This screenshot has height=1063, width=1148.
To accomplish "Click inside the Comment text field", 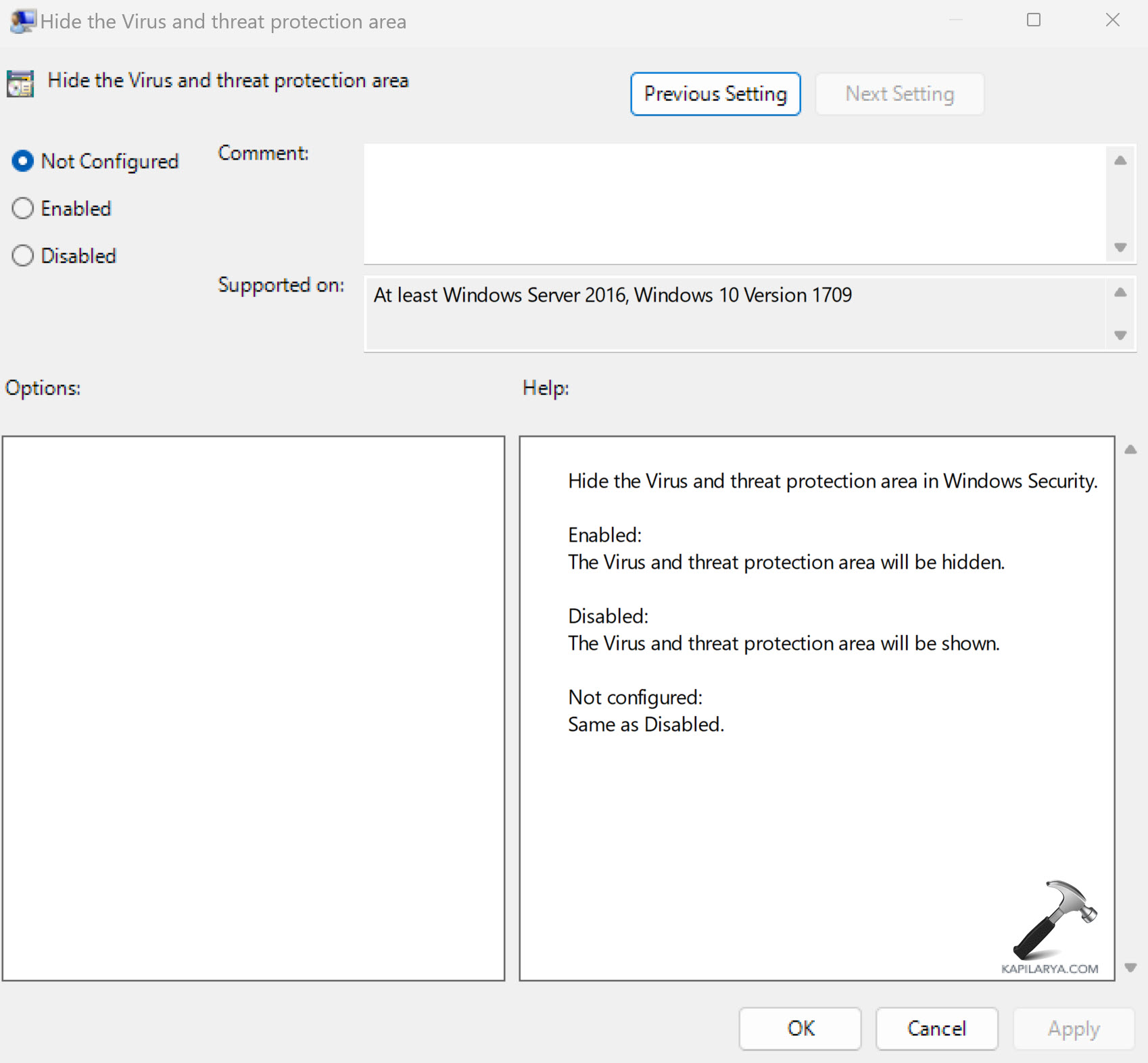I will (x=734, y=203).
